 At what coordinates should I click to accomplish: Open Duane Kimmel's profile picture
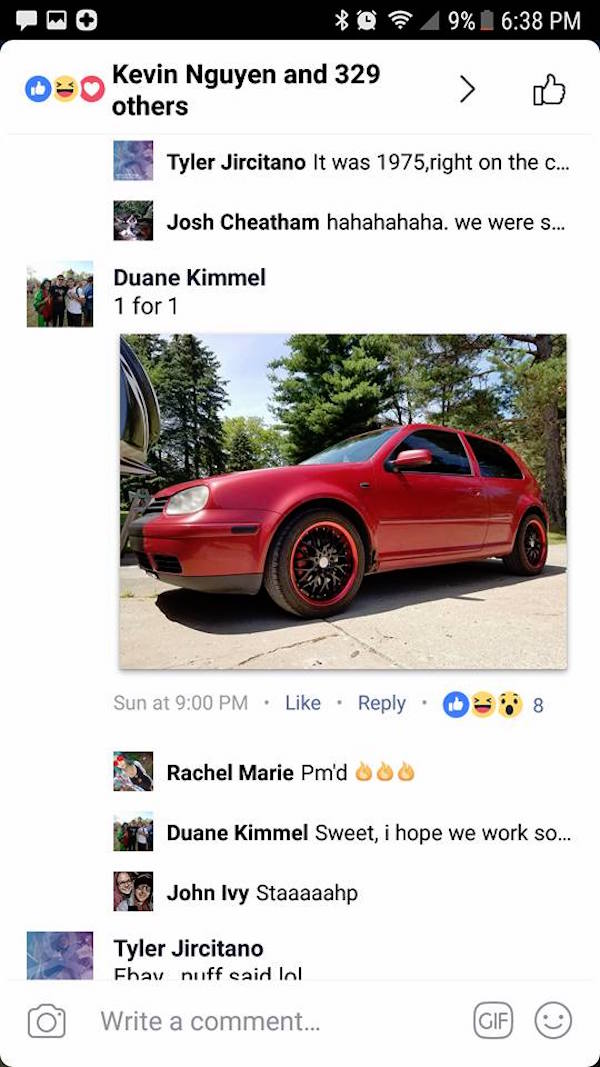click(60, 294)
